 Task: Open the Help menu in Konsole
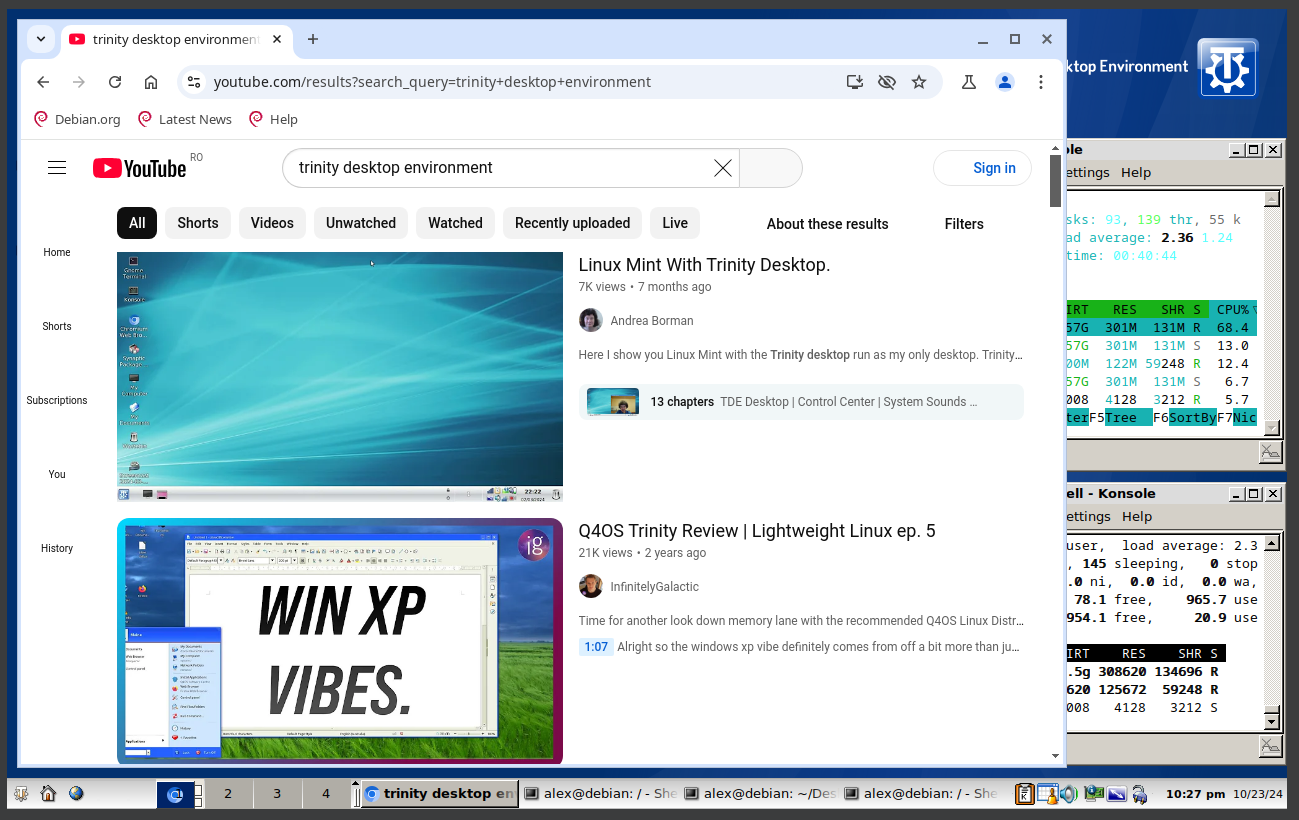pyautogui.click(x=1136, y=172)
